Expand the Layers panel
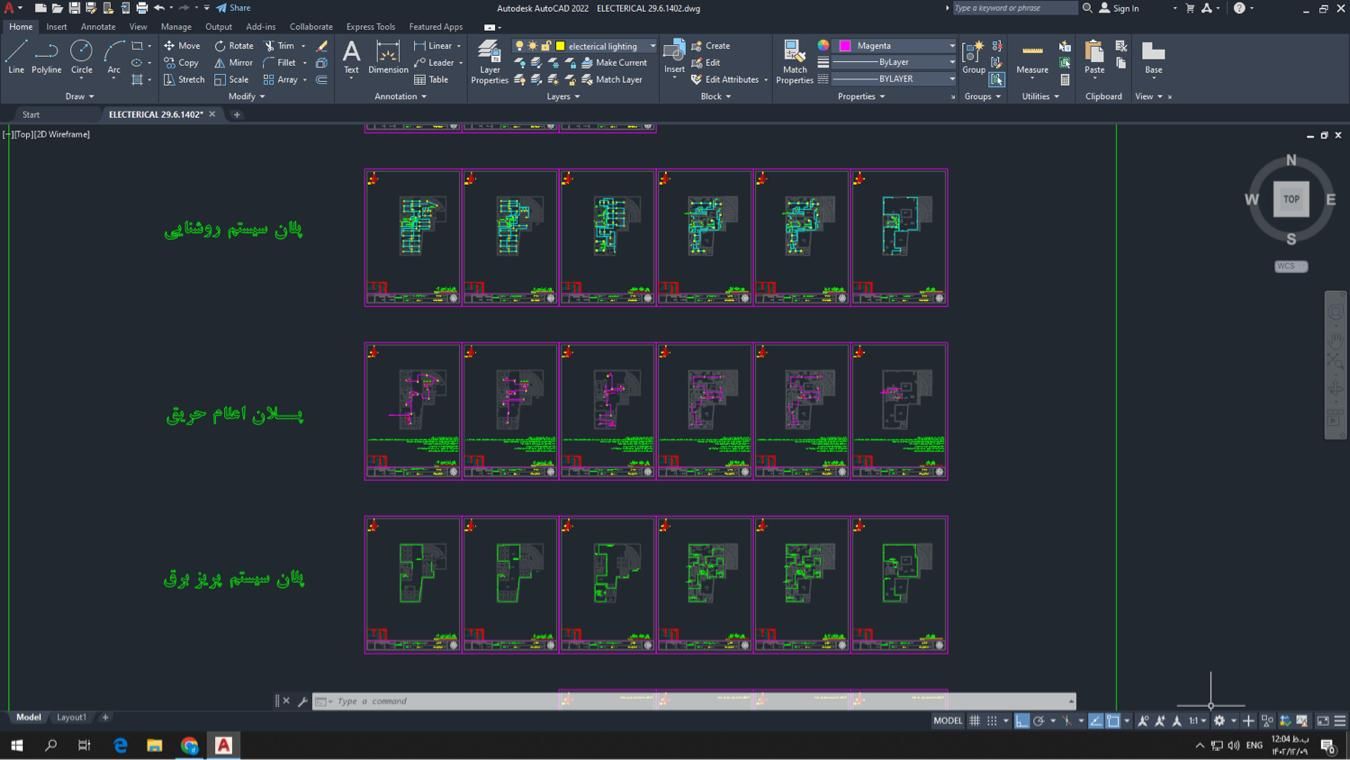 pos(563,97)
